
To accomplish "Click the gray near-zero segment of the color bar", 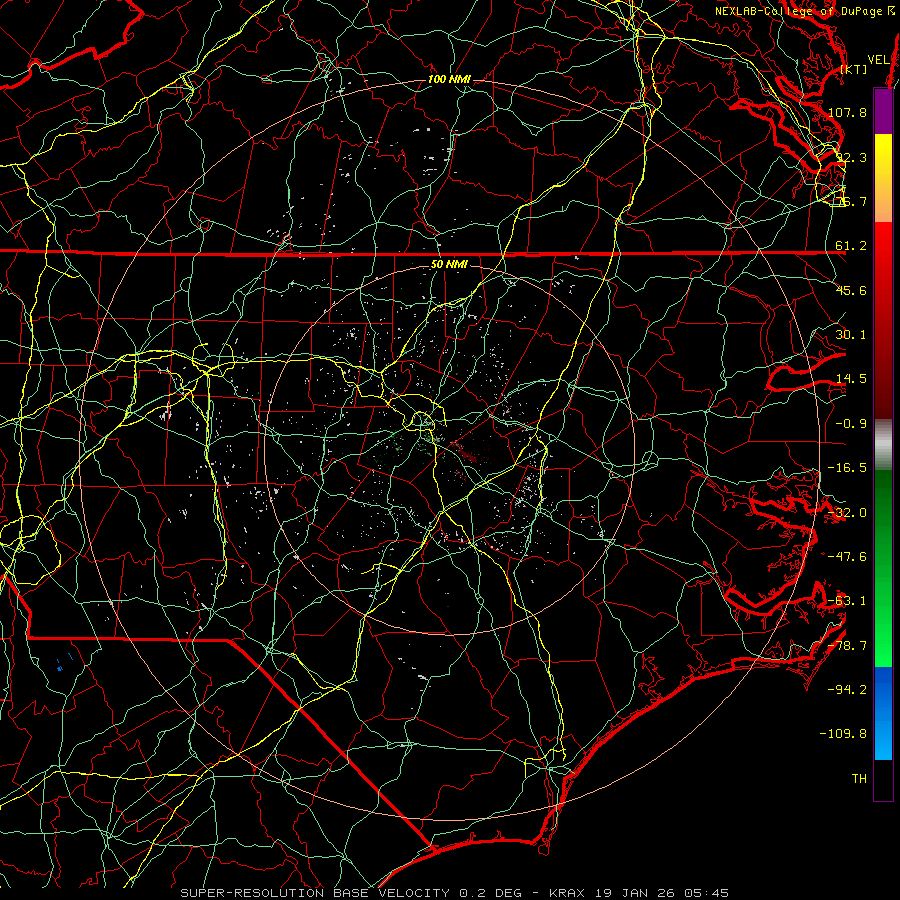I will click(883, 445).
